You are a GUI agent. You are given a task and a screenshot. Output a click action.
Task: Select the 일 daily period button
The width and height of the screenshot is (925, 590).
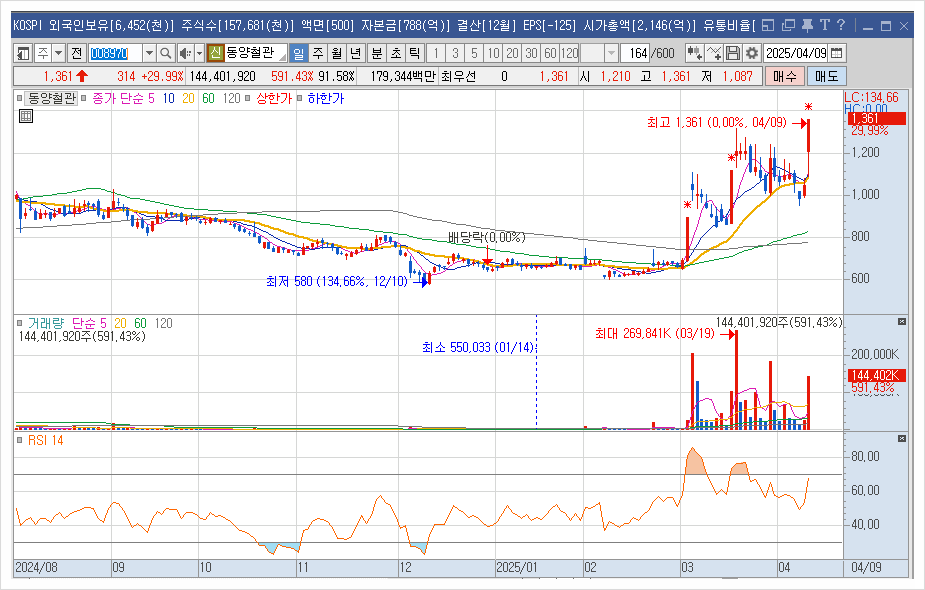299,54
